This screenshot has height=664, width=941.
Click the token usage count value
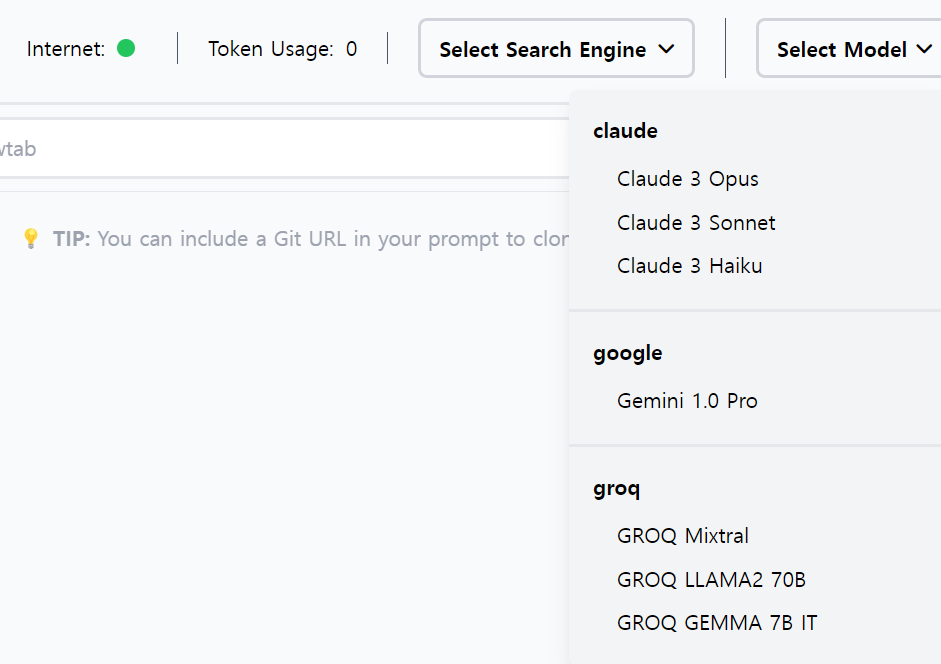[x=351, y=49]
